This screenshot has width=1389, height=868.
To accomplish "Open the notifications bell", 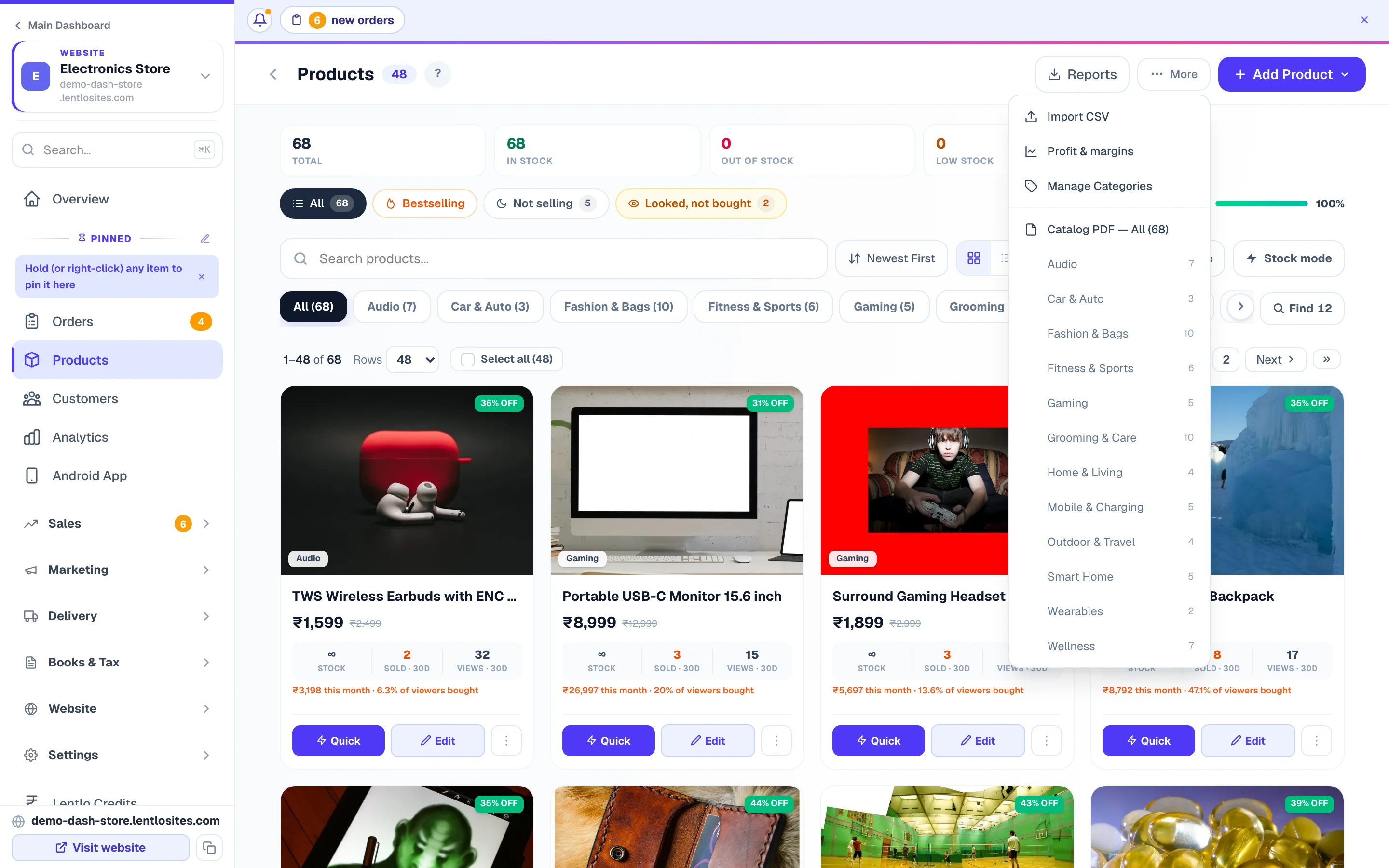I will pos(259,20).
